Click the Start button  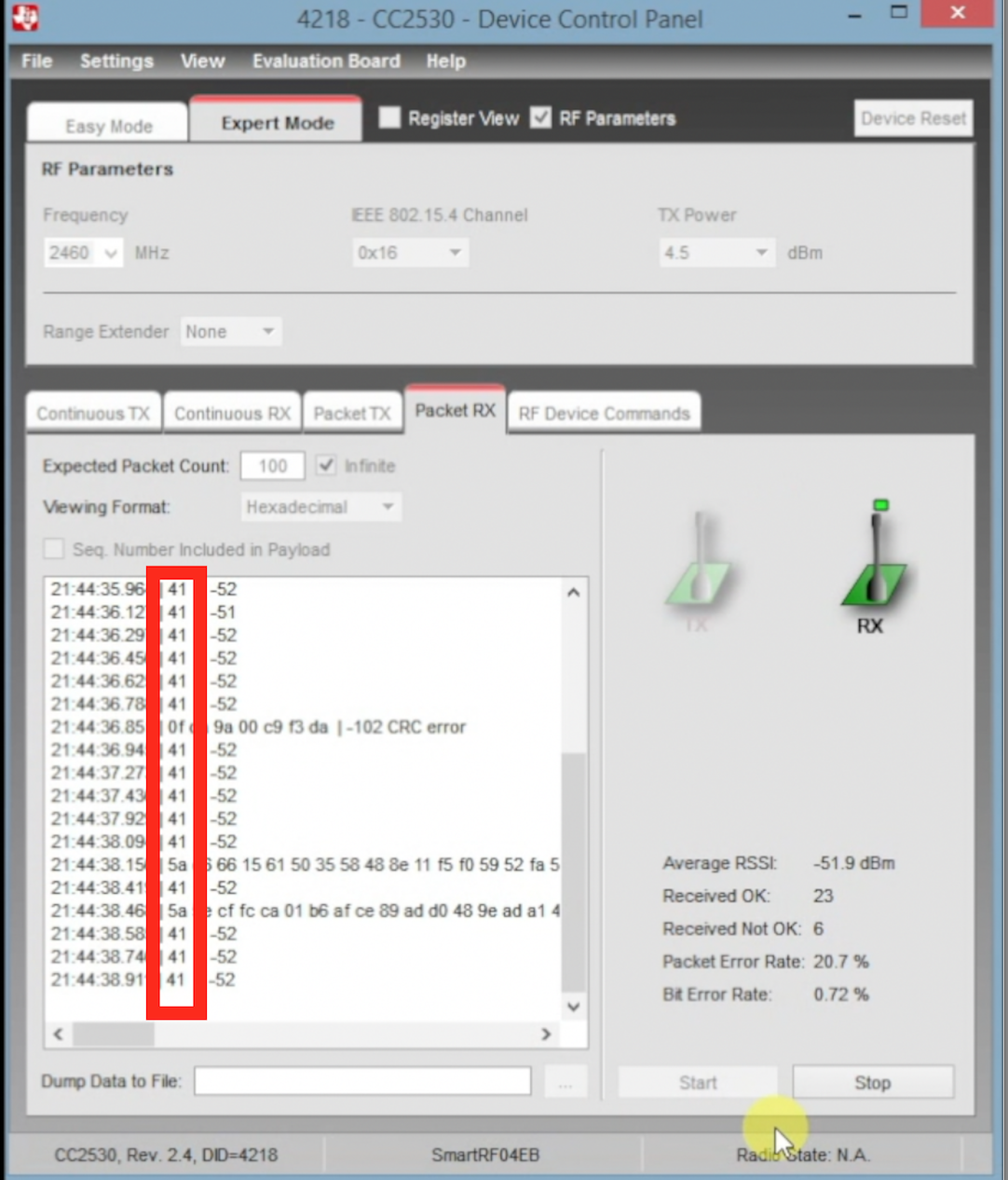(698, 1082)
